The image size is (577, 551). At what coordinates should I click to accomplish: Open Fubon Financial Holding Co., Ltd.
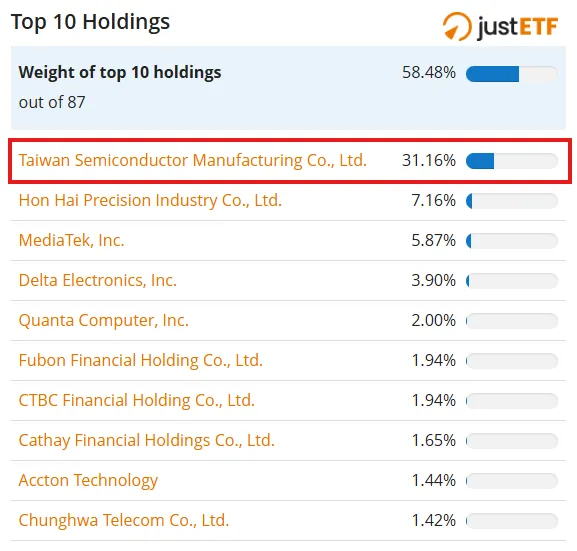coord(141,360)
